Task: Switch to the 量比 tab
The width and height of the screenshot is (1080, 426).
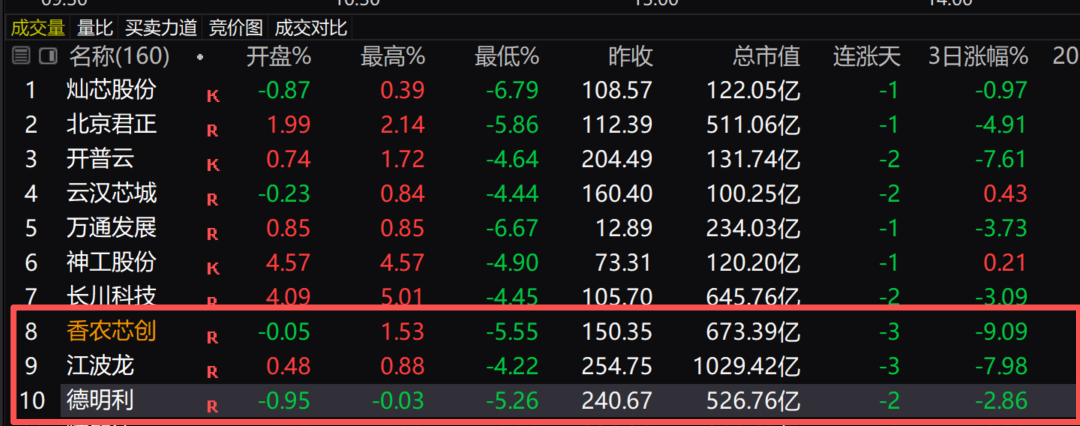Action: point(95,28)
